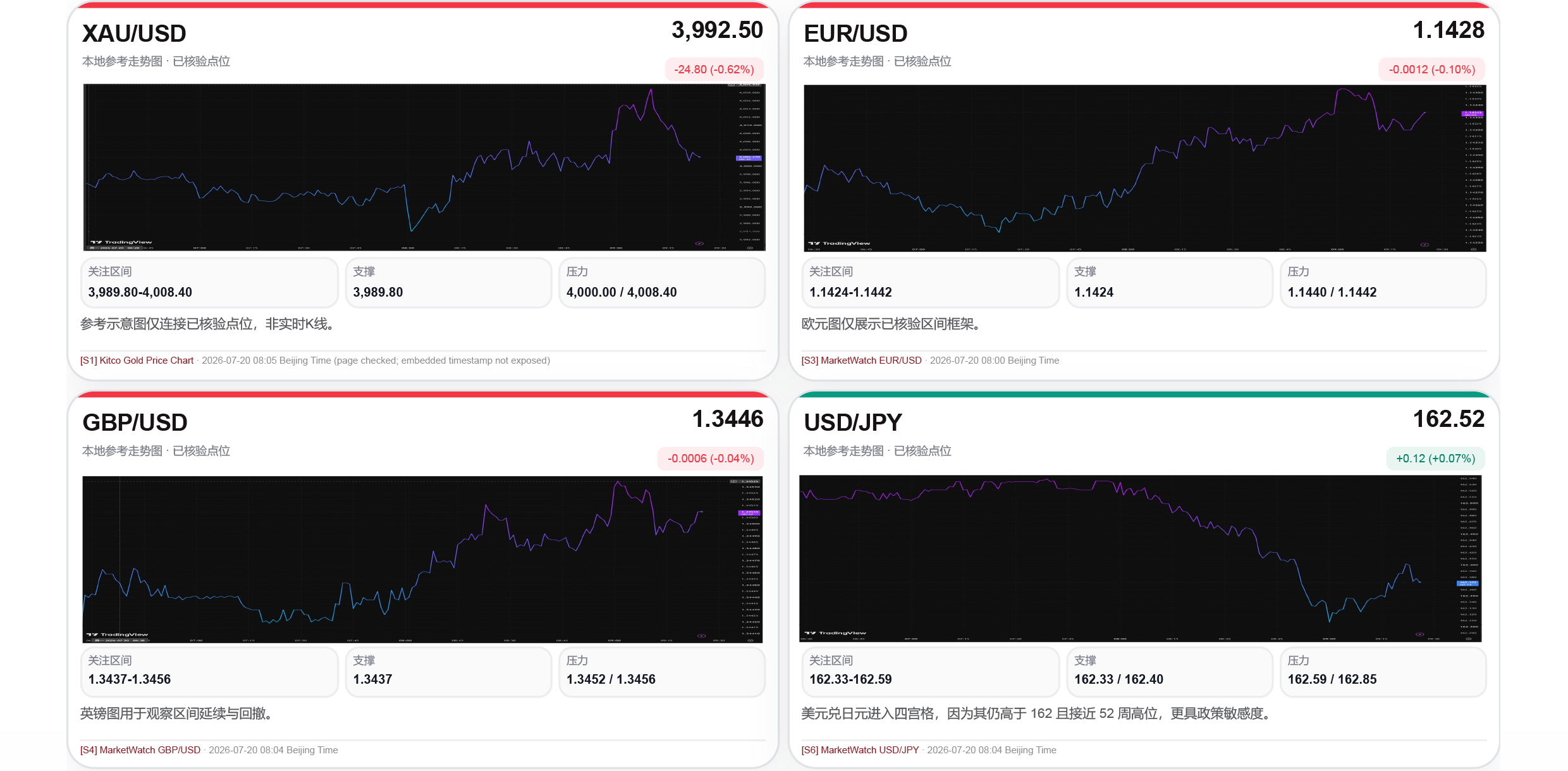Viewport: 1568px width, 771px height.
Task: Click the TradingView logo in XAU/USD chart
Action: click(121, 242)
